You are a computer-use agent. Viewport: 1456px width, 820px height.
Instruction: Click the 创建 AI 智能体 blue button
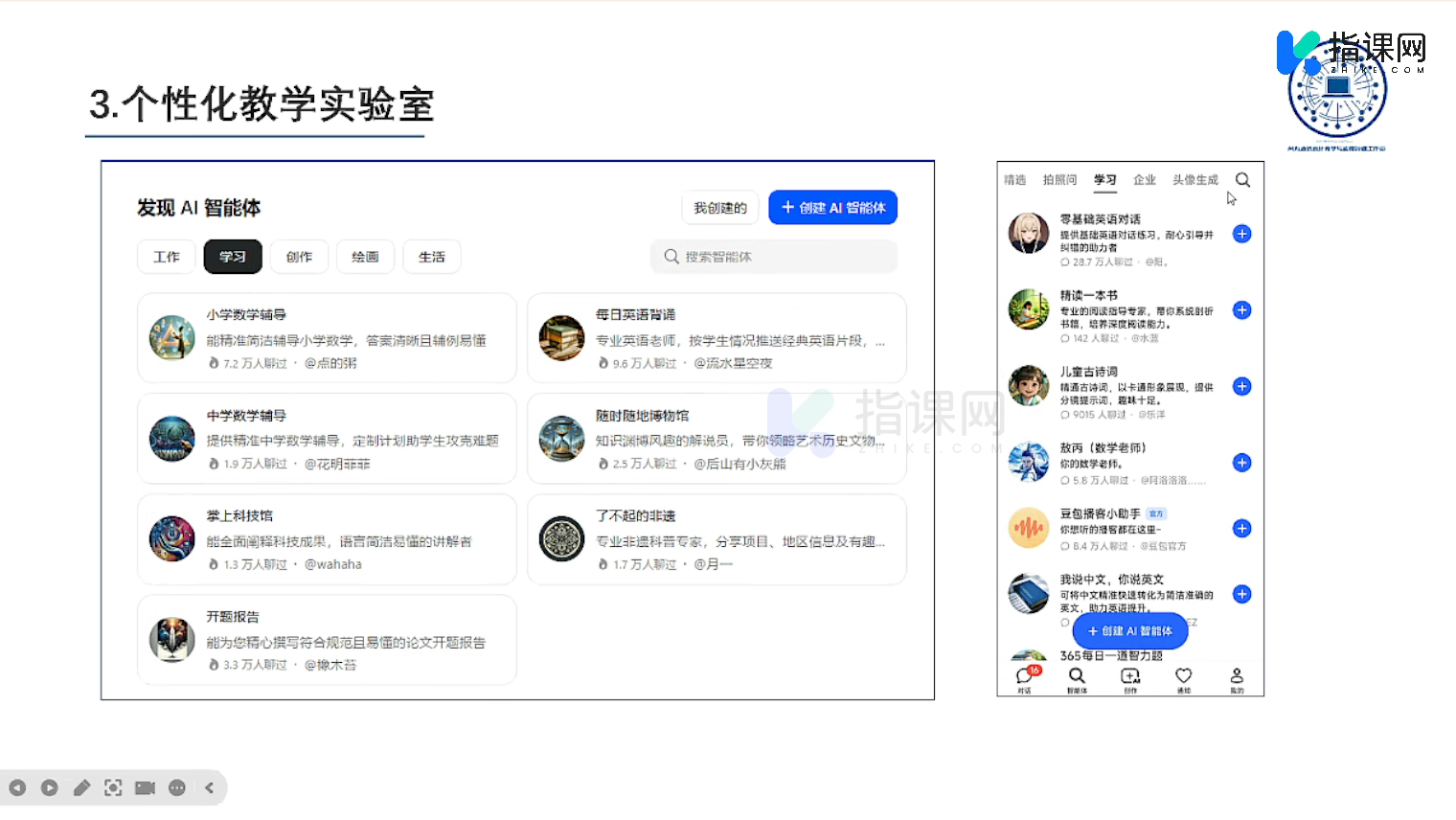click(x=832, y=208)
